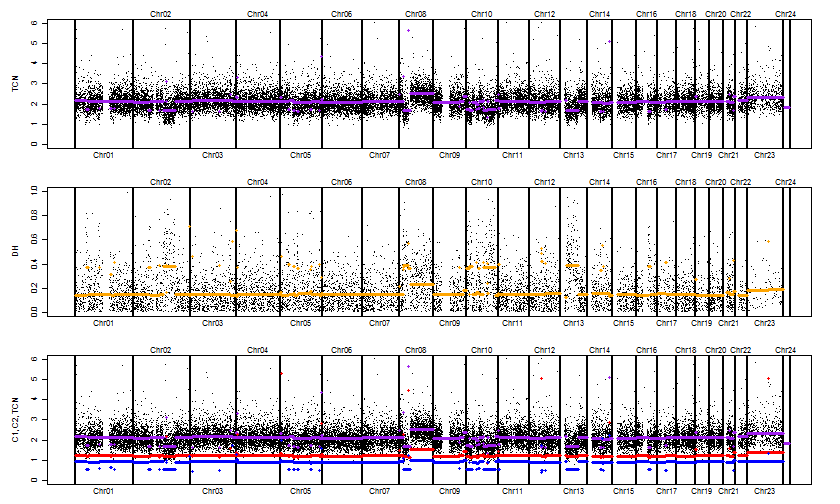Click the Chr05 label below the bottom panel
The image size is (840, 504).
click(x=300, y=491)
